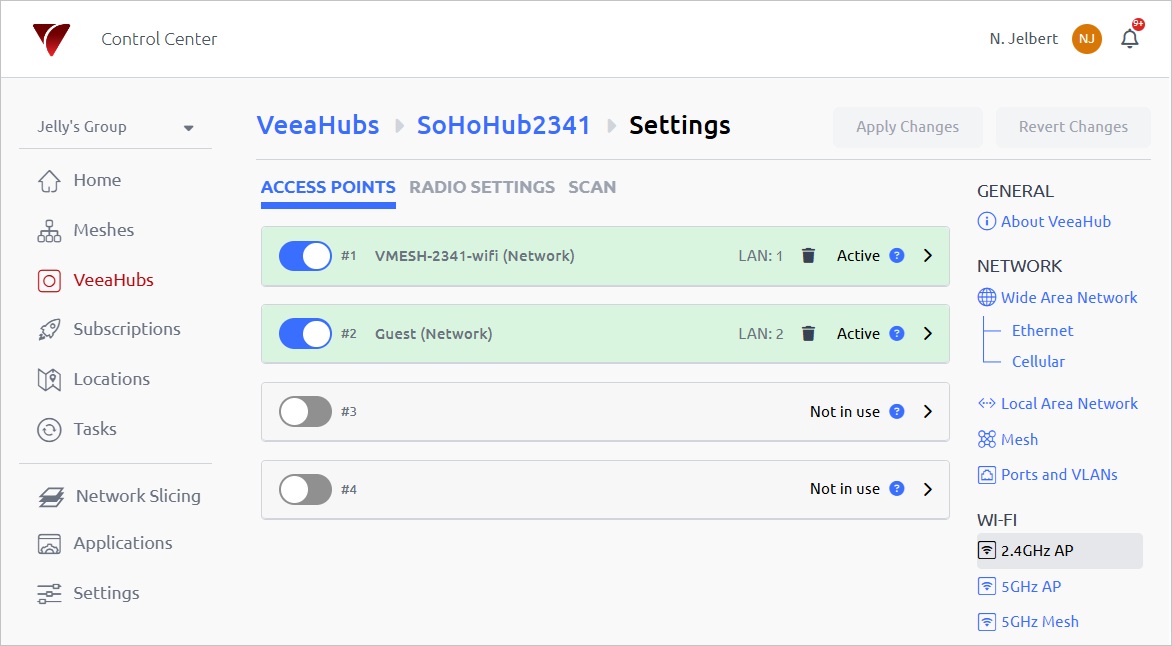Screen dimensions: 1172x646
Task: Open Locations label in the sidebar
Action: pyautogui.click(x=111, y=379)
